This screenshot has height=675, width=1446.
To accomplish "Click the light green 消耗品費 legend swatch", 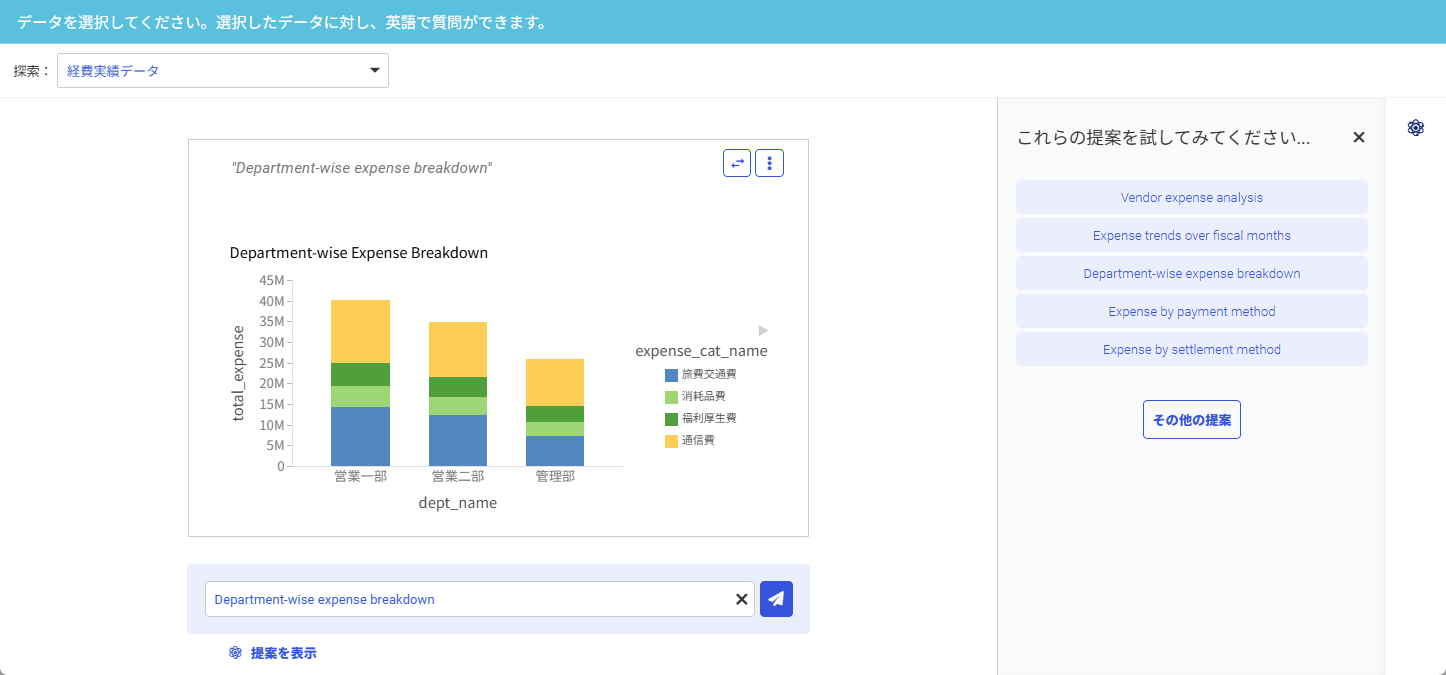I will click(671, 397).
